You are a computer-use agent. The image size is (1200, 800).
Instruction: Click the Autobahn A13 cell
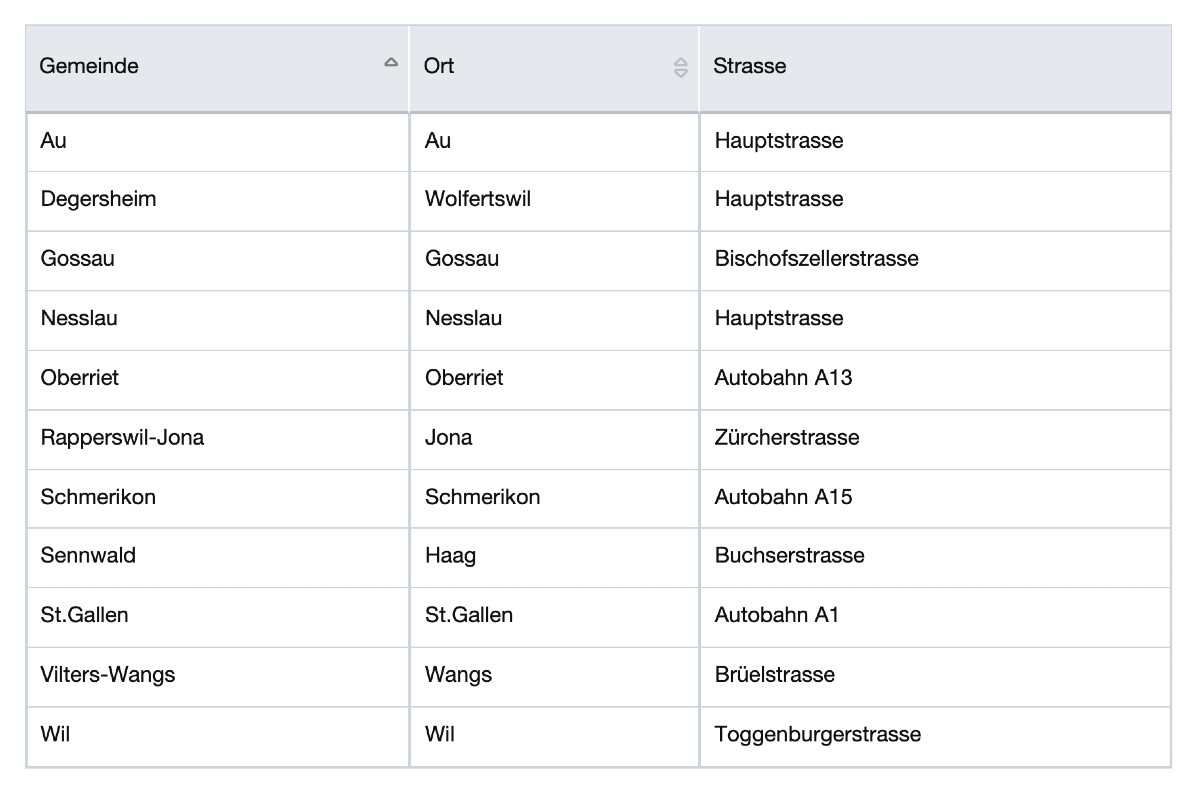coord(783,378)
